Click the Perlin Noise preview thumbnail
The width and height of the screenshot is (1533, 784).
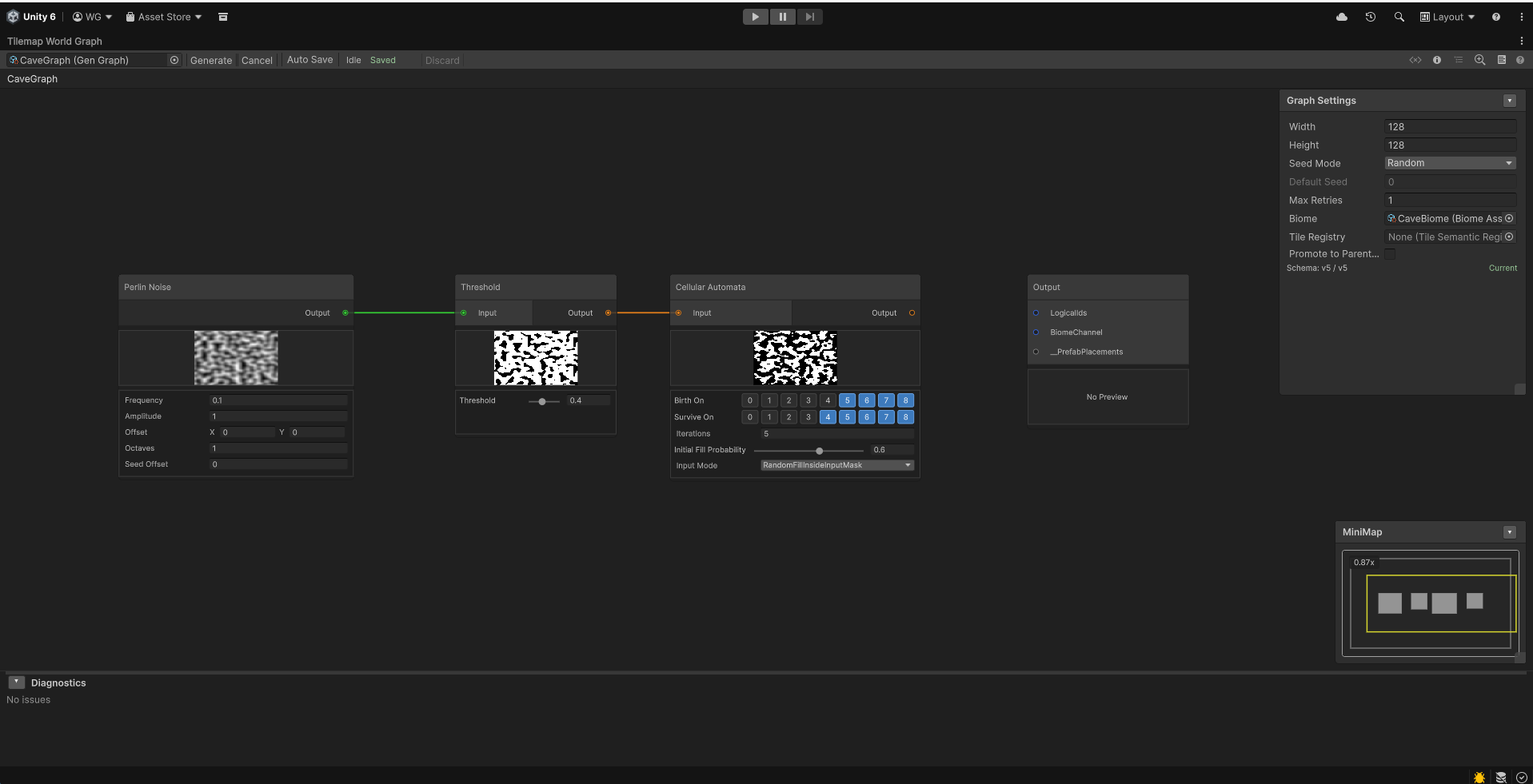pyautogui.click(x=236, y=357)
